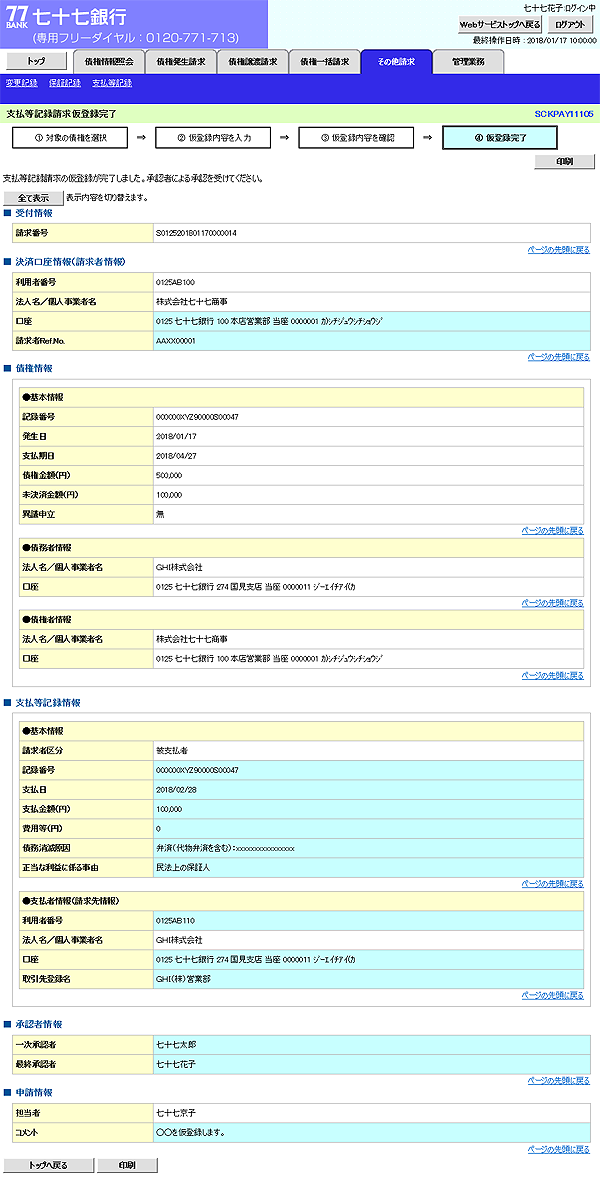Click 担当者 value 七十七京子

pyautogui.click(x=175, y=1112)
